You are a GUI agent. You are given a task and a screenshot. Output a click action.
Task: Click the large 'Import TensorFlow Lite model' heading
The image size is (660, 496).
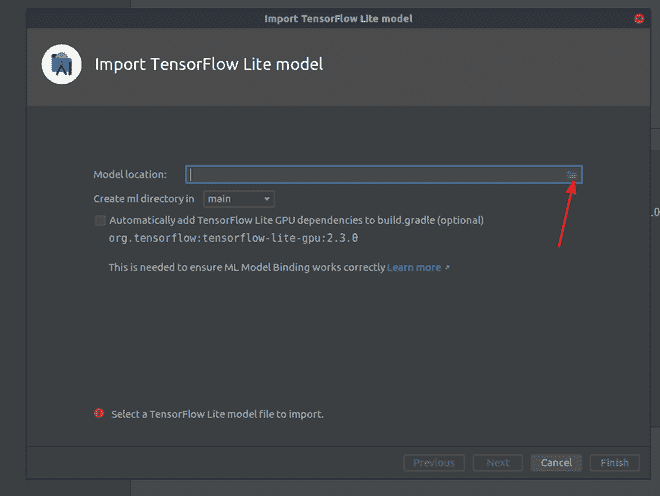pos(208,65)
